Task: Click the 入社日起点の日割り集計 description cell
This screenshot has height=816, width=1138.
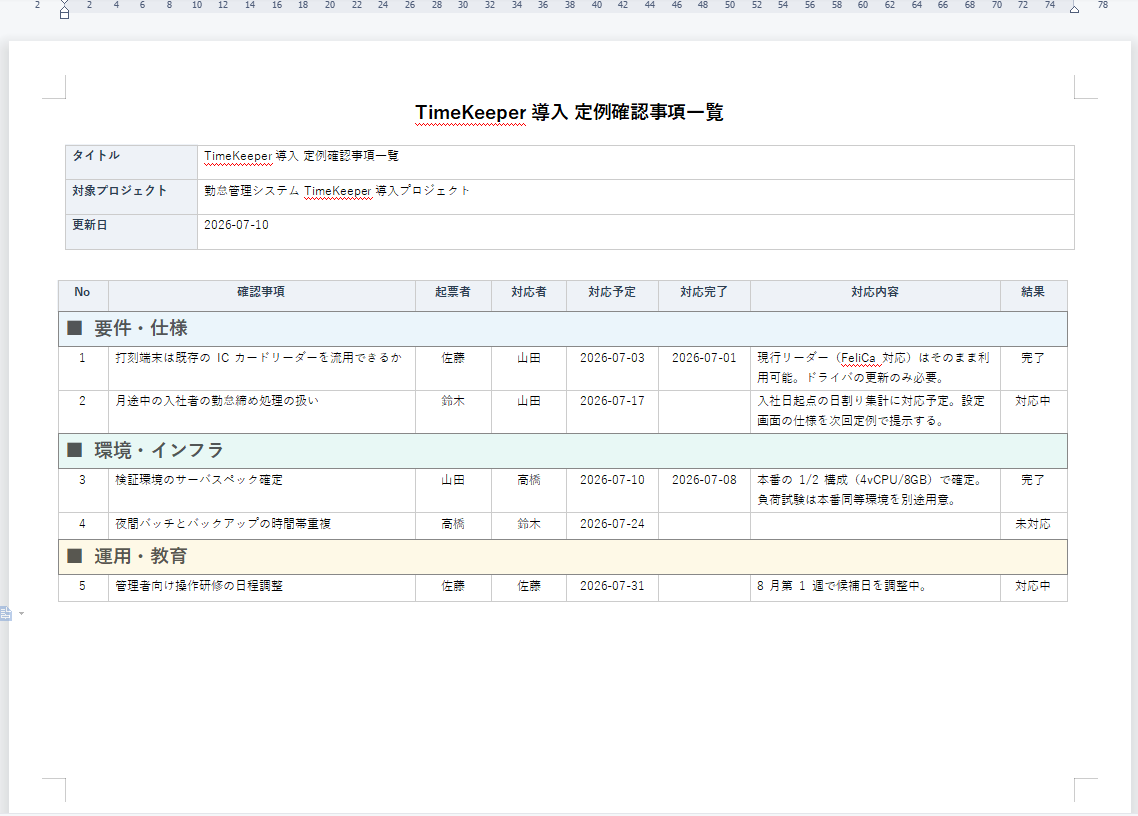Action: coord(875,412)
